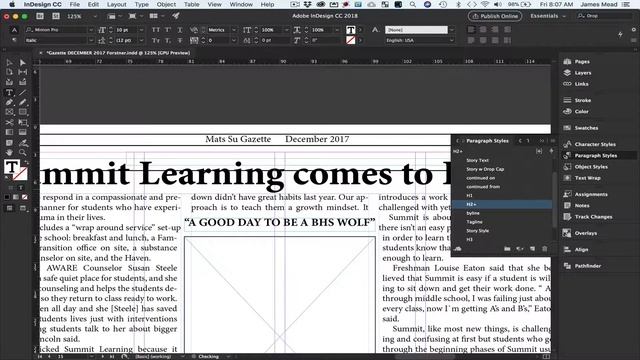Toggle All Caps formatting
Image resolution: width=640 pixels, height=360 pixels.
click(x=156, y=30)
